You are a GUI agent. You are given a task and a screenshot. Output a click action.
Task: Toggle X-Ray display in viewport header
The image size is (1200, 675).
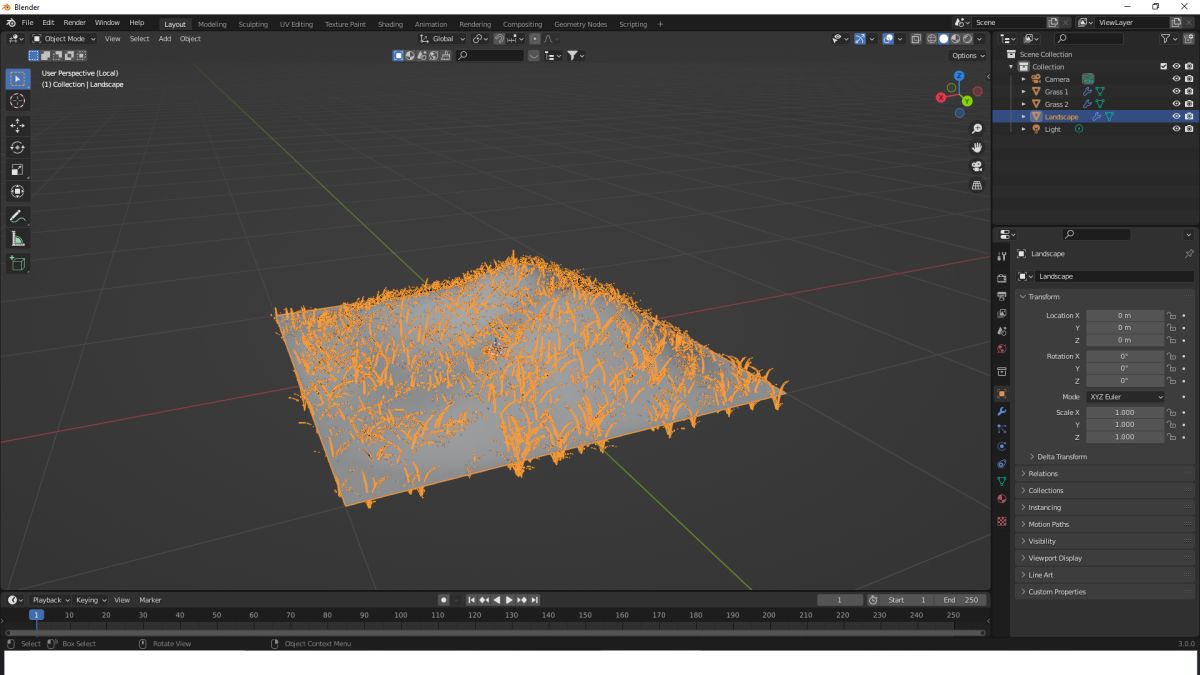click(x=915, y=39)
